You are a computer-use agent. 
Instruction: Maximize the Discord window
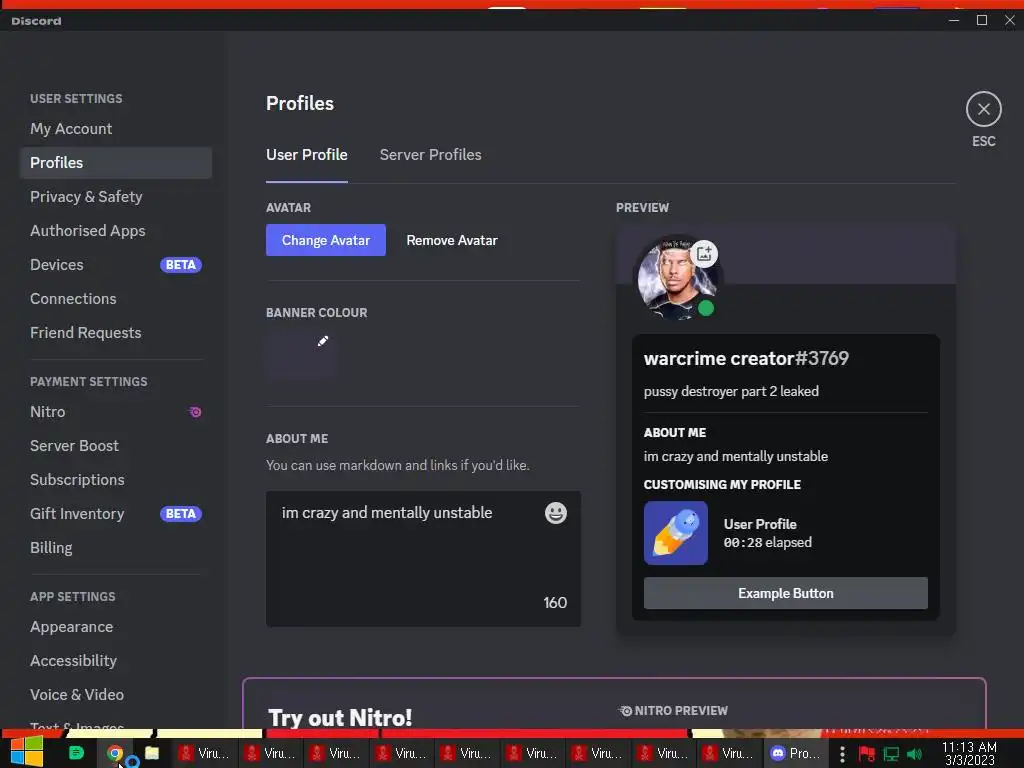[x=982, y=20]
